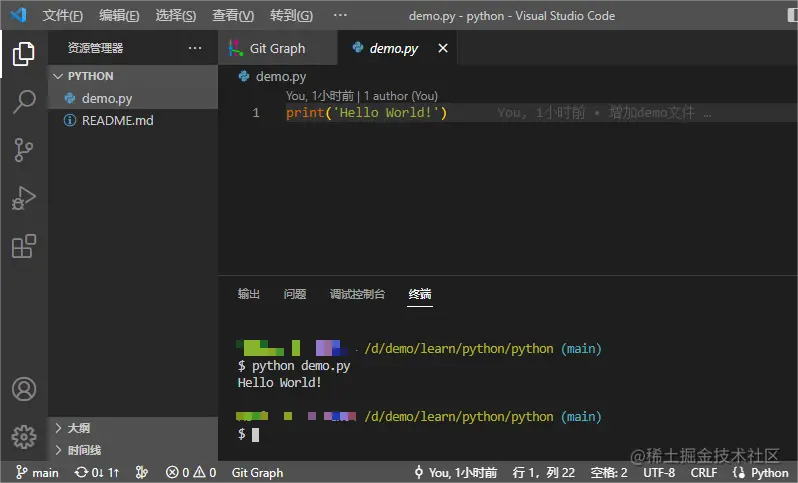Switch to the 输出 panel tab
The image size is (798, 483).
coord(248,294)
